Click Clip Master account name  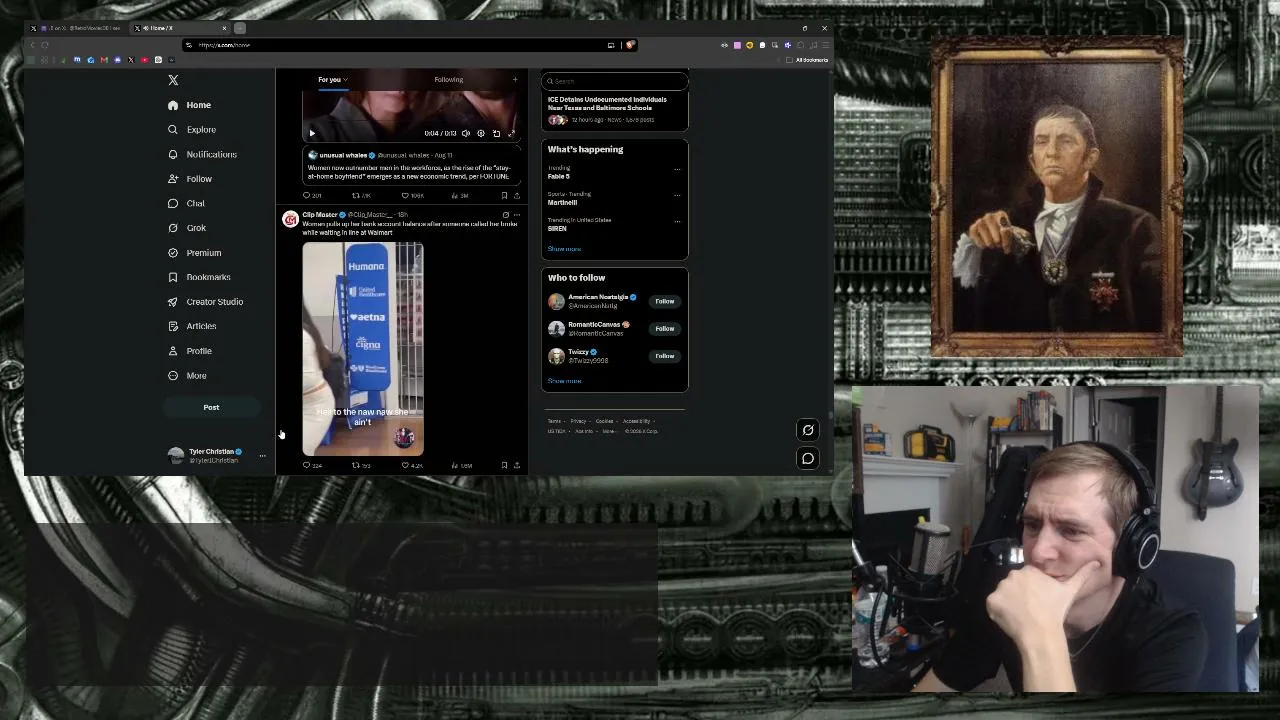click(320, 215)
